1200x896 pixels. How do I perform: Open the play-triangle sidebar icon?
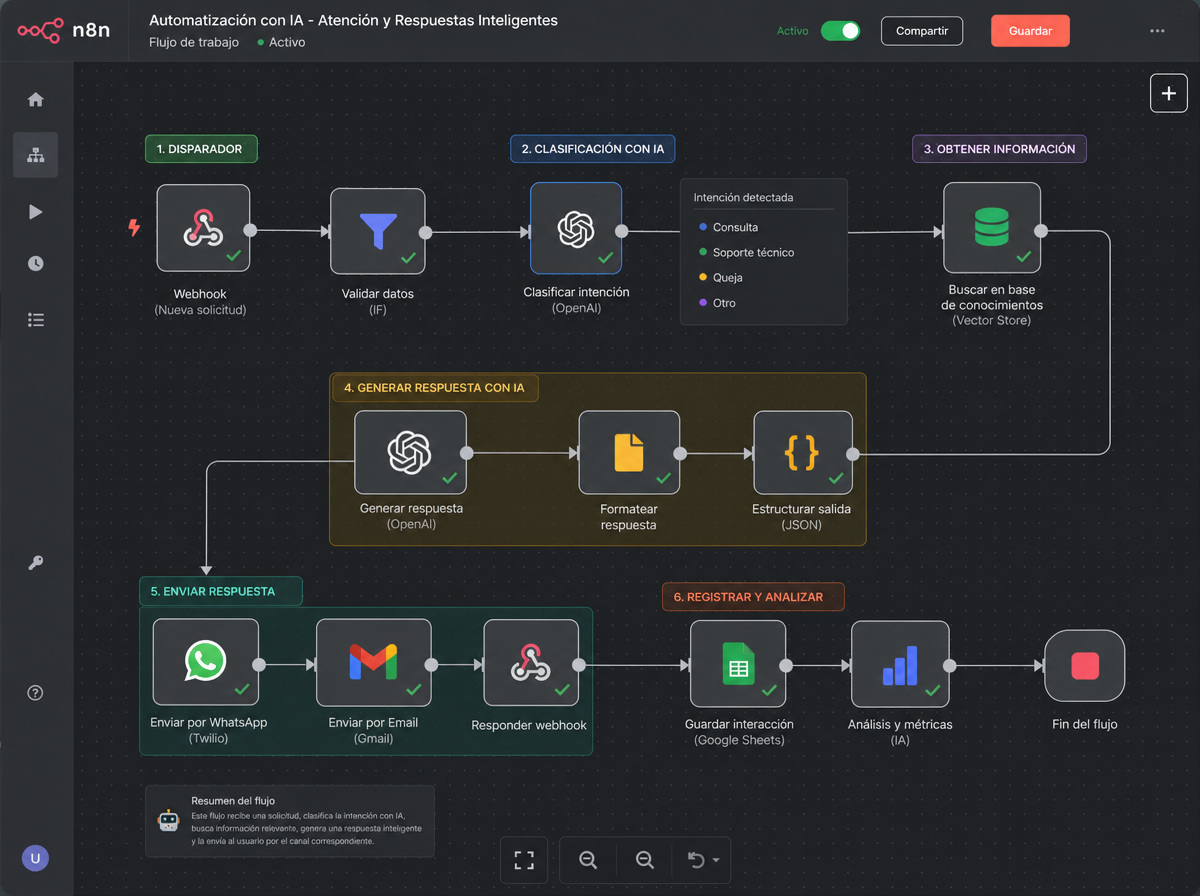[x=35, y=211]
